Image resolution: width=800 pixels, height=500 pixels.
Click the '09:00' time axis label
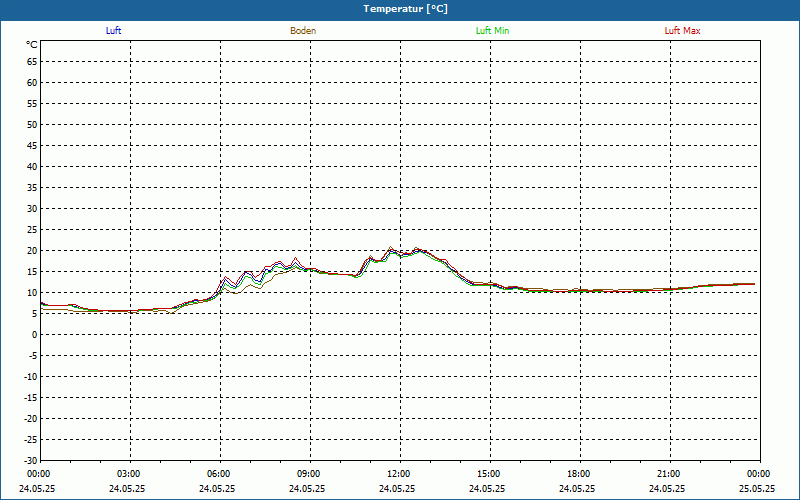click(309, 474)
